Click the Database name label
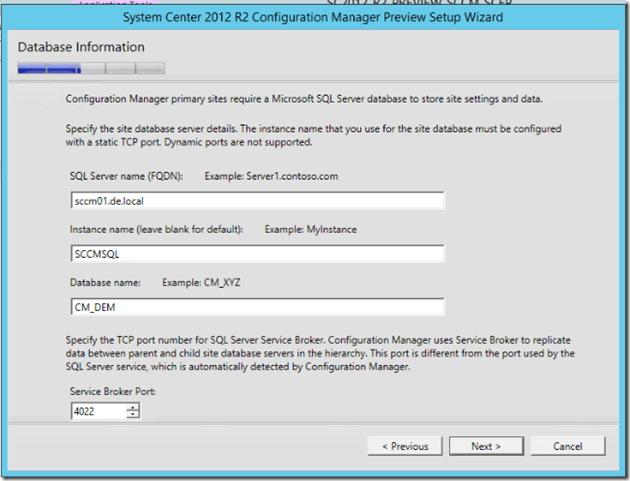The height and width of the screenshot is (481, 630). click(x=105, y=283)
